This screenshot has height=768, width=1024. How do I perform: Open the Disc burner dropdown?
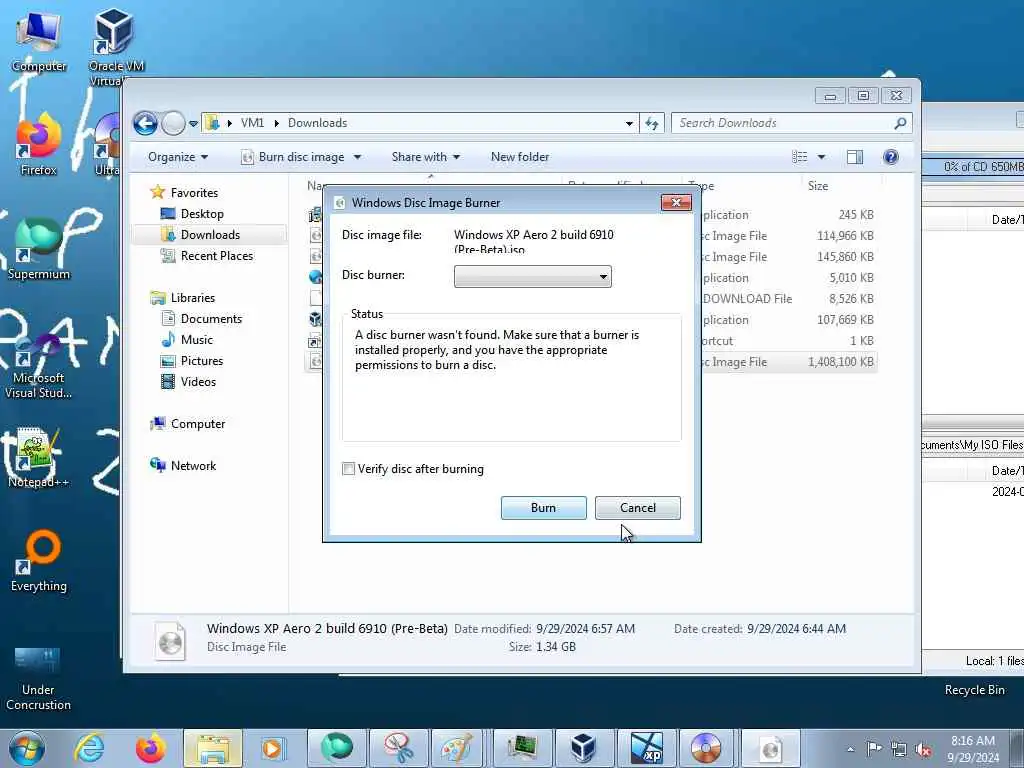[x=533, y=276]
